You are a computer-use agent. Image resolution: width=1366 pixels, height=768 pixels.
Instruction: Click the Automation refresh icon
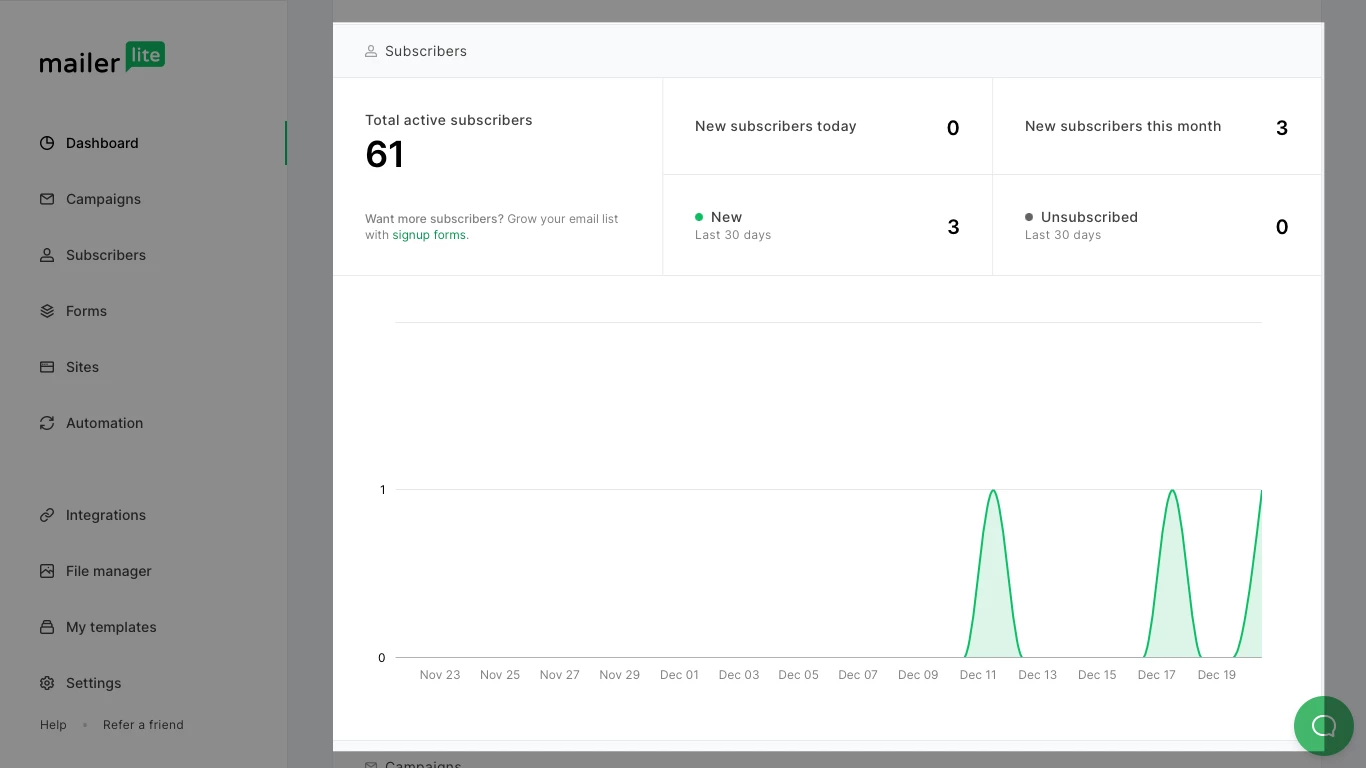pyautogui.click(x=47, y=423)
